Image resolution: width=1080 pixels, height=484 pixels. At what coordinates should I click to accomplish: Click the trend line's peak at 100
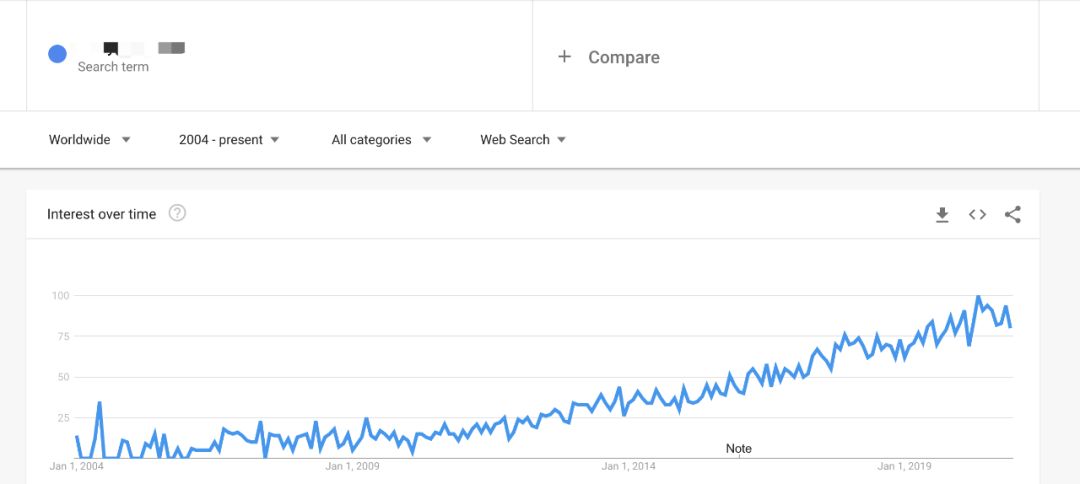[978, 297]
